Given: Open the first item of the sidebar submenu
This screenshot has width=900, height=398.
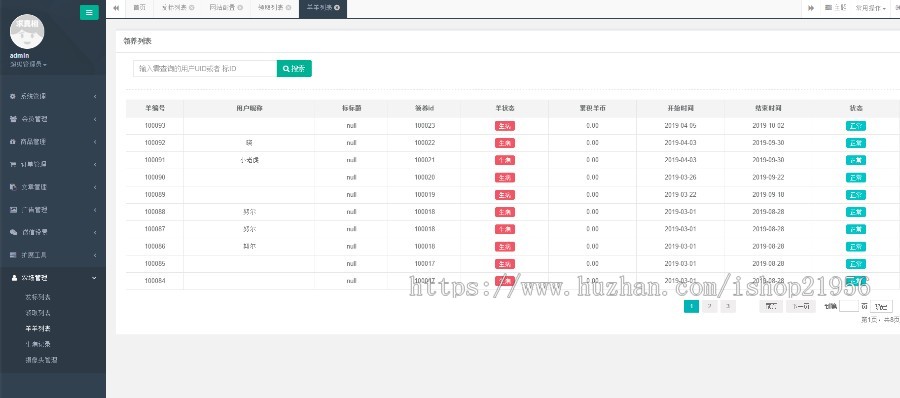Looking at the screenshot, I should tap(38, 297).
